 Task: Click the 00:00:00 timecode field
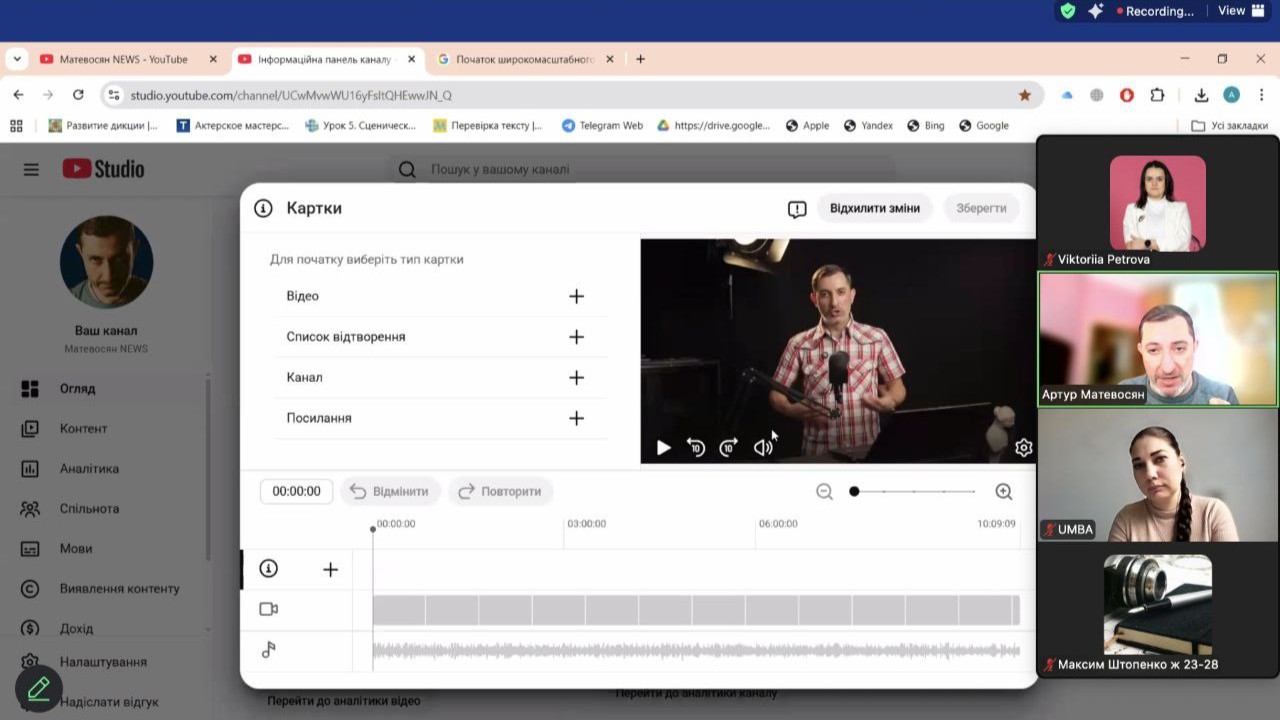[x=296, y=491]
